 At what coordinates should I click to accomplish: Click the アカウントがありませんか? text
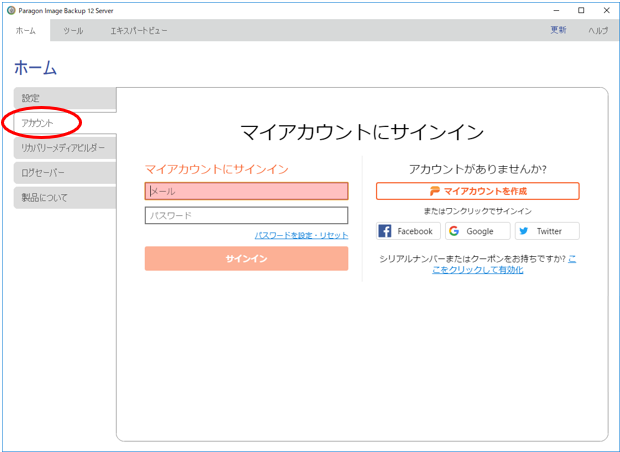(478, 169)
